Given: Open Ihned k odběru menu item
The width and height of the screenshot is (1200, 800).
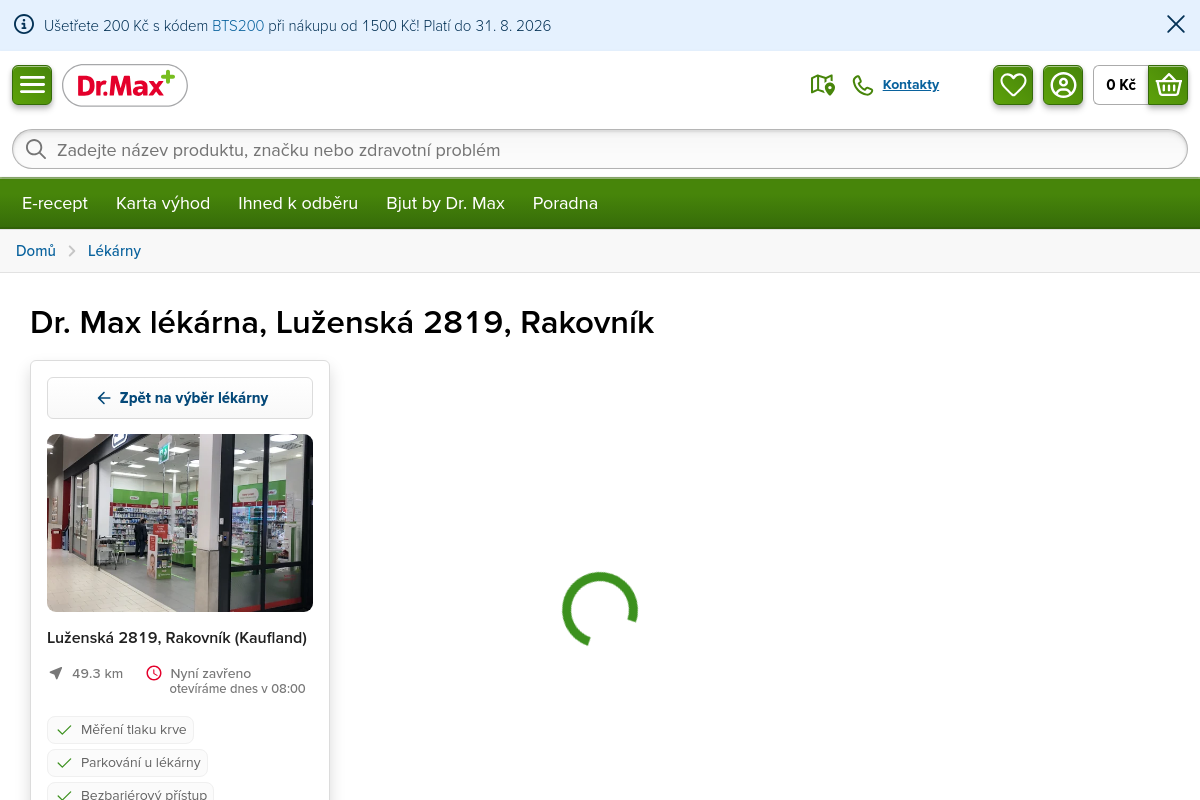Looking at the screenshot, I should pos(298,203).
